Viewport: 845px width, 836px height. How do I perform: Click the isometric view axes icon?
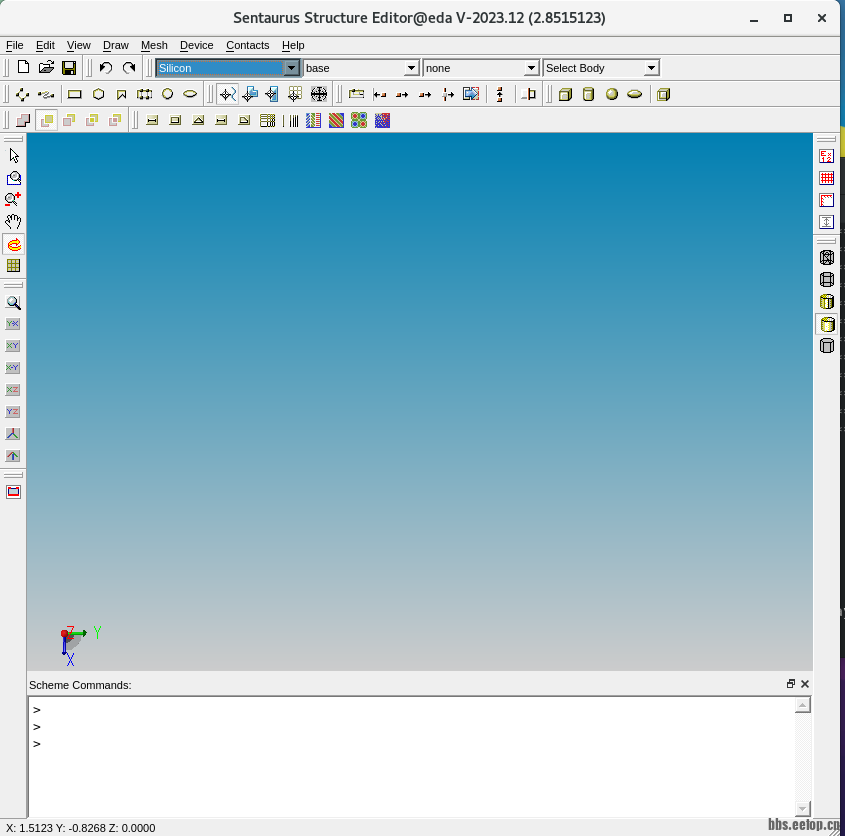[13, 434]
